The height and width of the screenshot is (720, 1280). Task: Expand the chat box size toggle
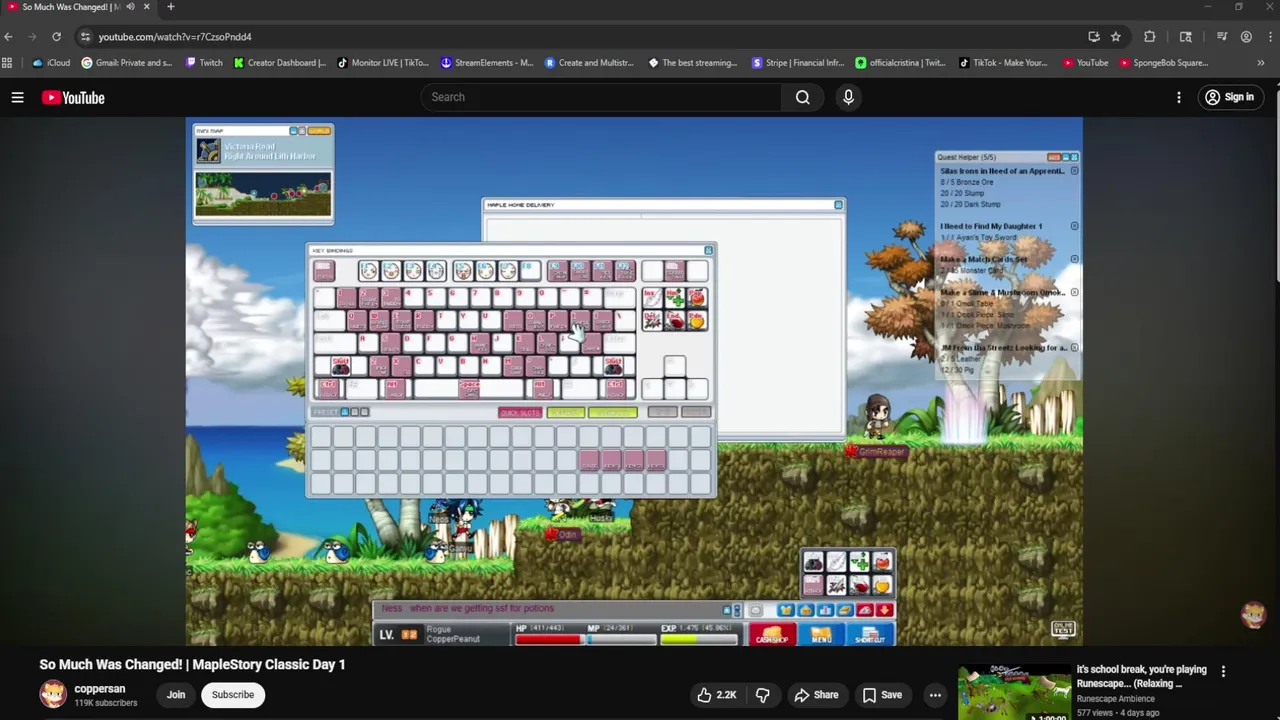pos(737,610)
